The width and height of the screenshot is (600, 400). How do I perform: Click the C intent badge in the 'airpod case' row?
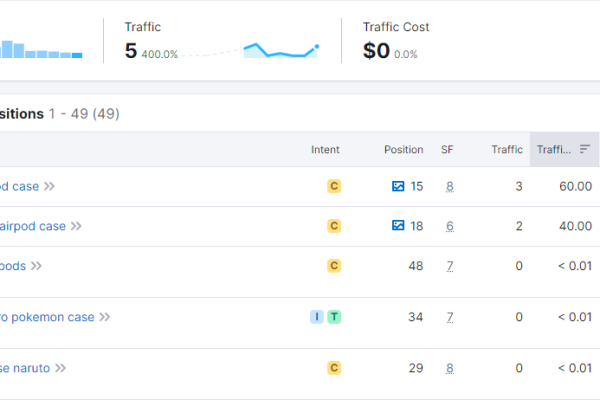pyautogui.click(x=334, y=226)
